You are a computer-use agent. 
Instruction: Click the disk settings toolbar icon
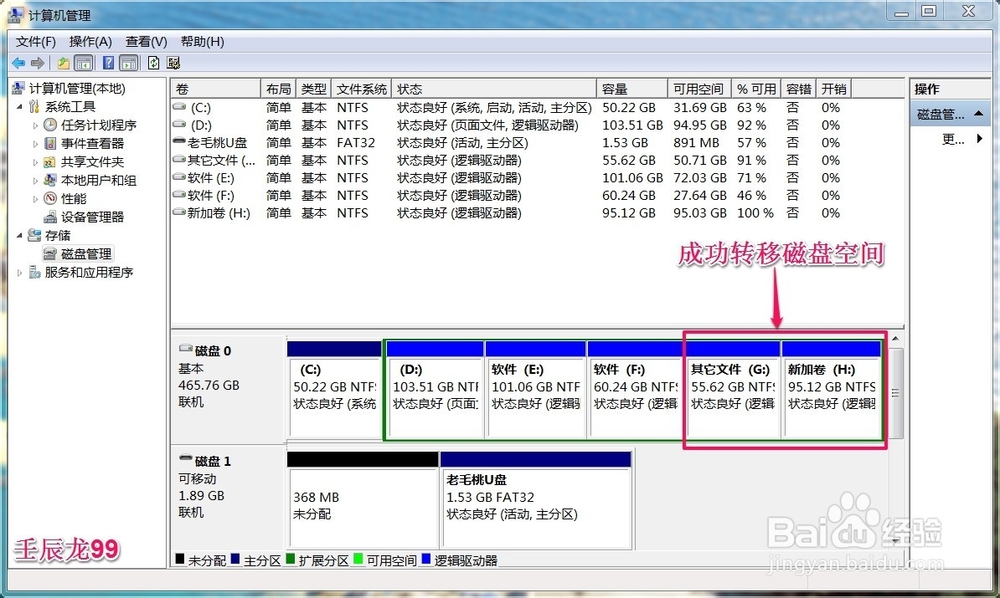173,63
